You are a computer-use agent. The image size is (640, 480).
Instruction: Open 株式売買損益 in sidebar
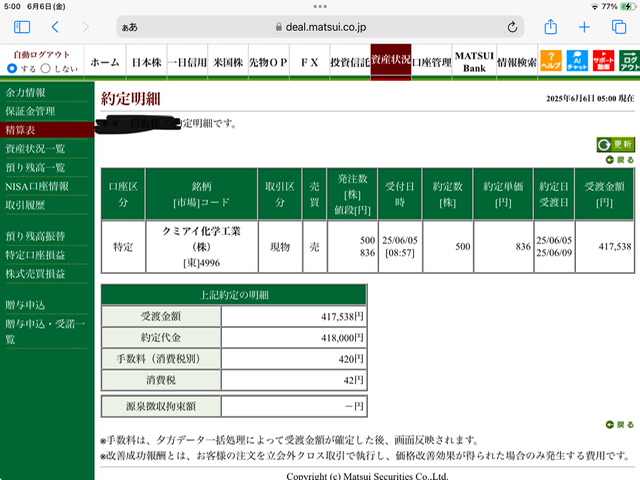(35, 274)
